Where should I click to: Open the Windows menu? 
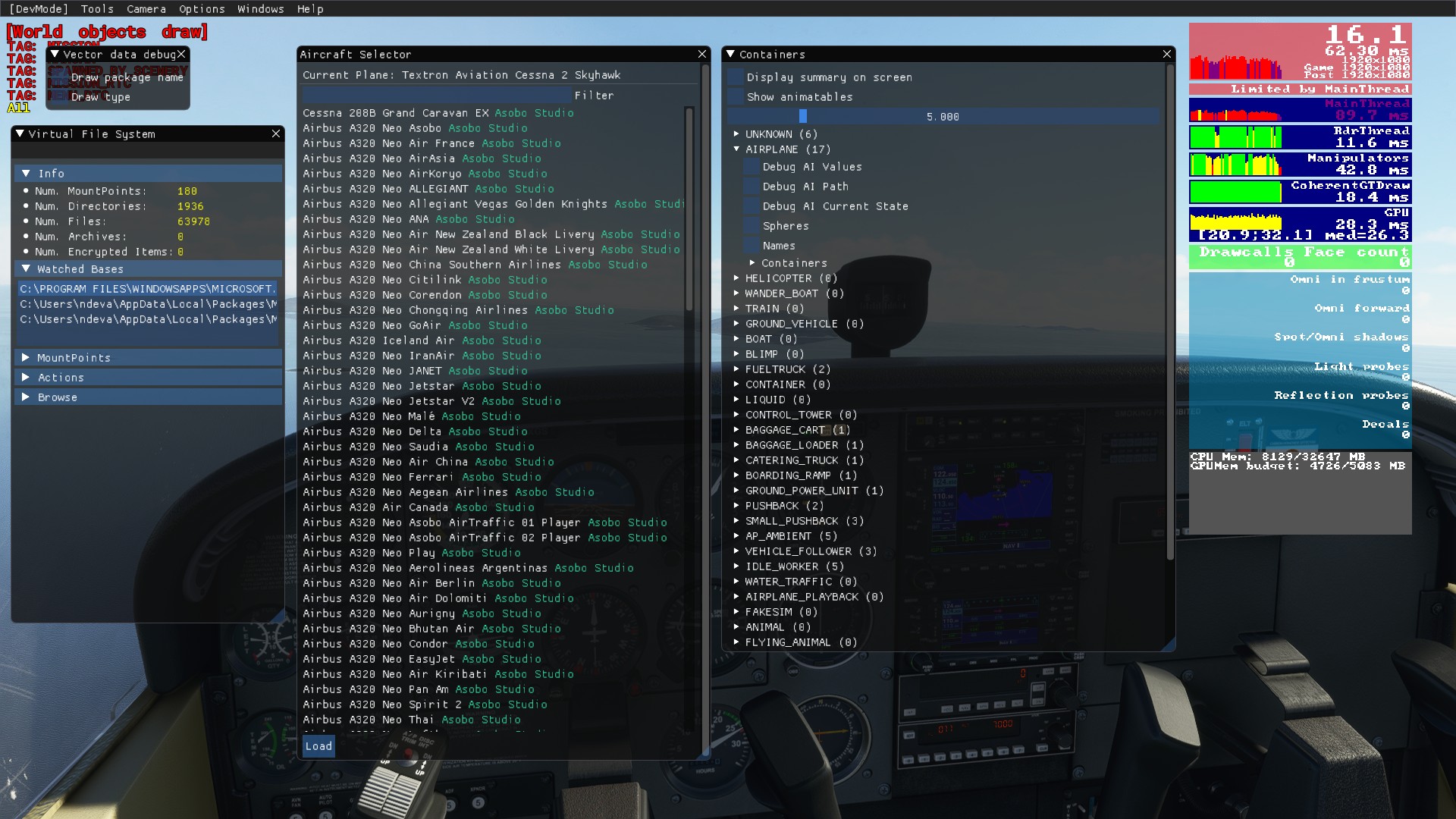(x=261, y=9)
